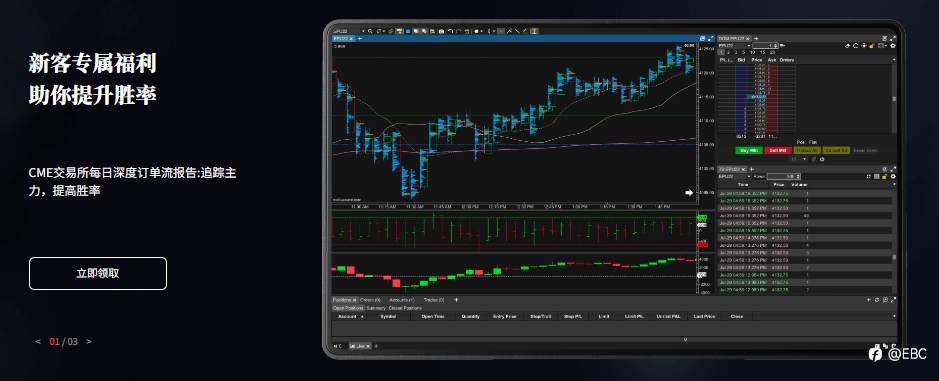This screenshot has width=939, height=381.
Task: Click the 立即领取 button
Action: tap(98, 273)
